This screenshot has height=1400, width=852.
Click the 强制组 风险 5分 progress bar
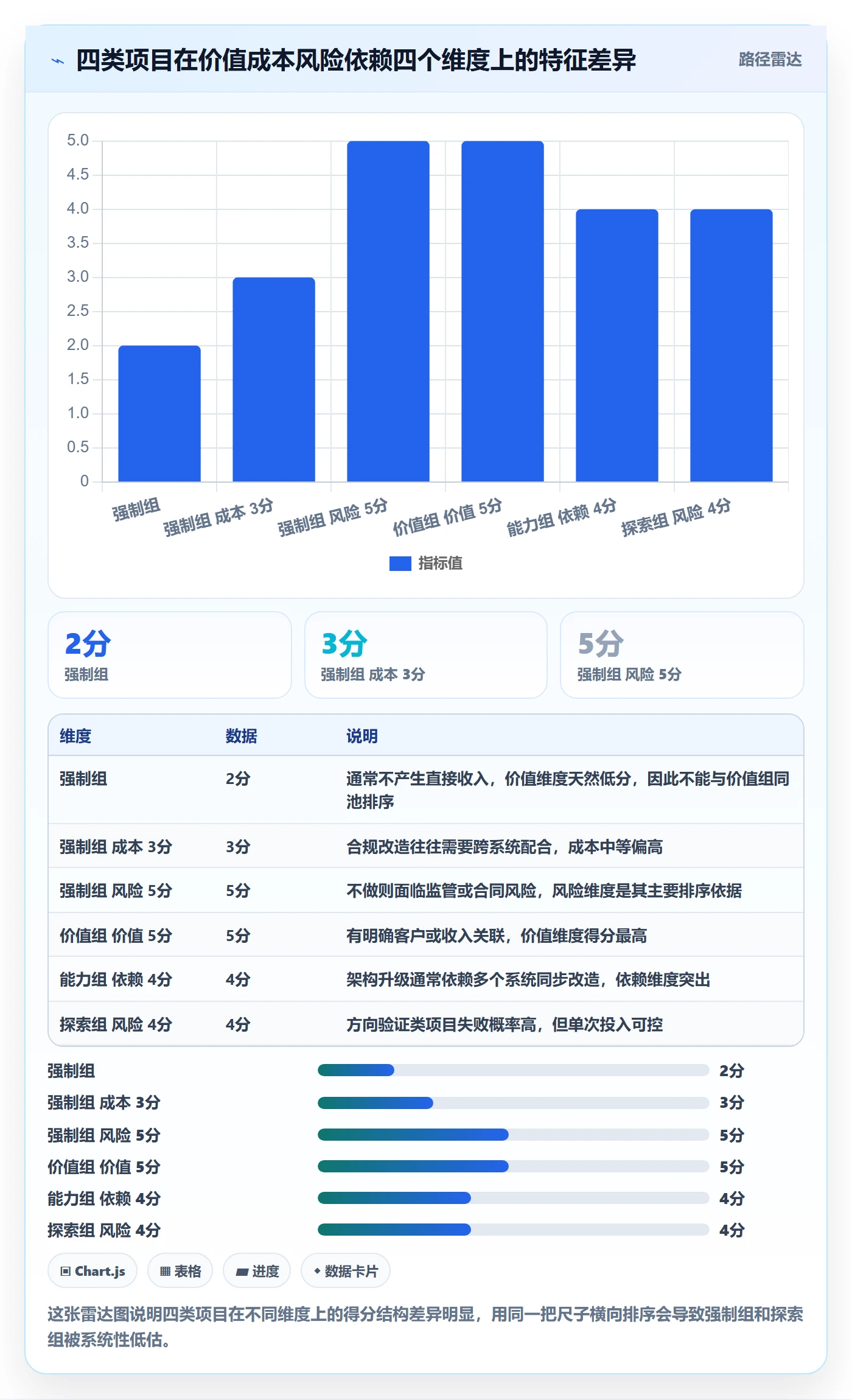point(513,1135)
